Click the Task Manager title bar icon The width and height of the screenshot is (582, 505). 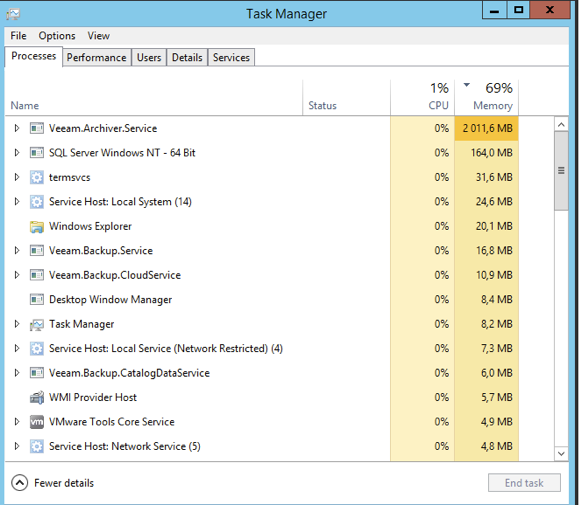coord(13,14)
